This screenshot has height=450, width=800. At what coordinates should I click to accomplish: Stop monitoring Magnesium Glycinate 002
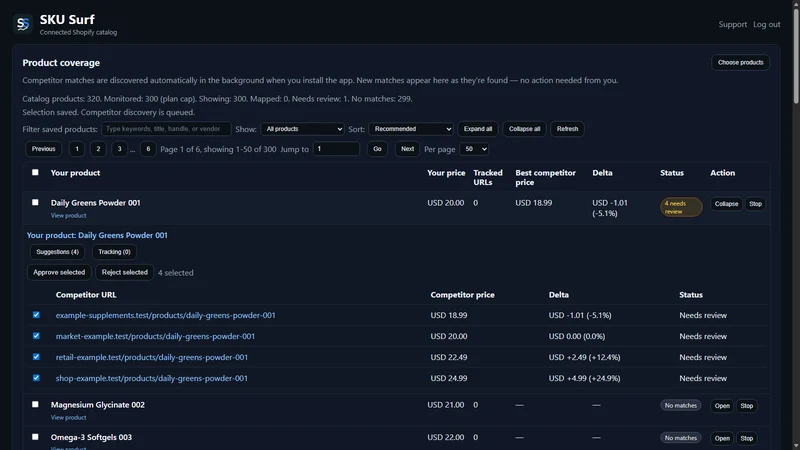click(x=746, y=406)
